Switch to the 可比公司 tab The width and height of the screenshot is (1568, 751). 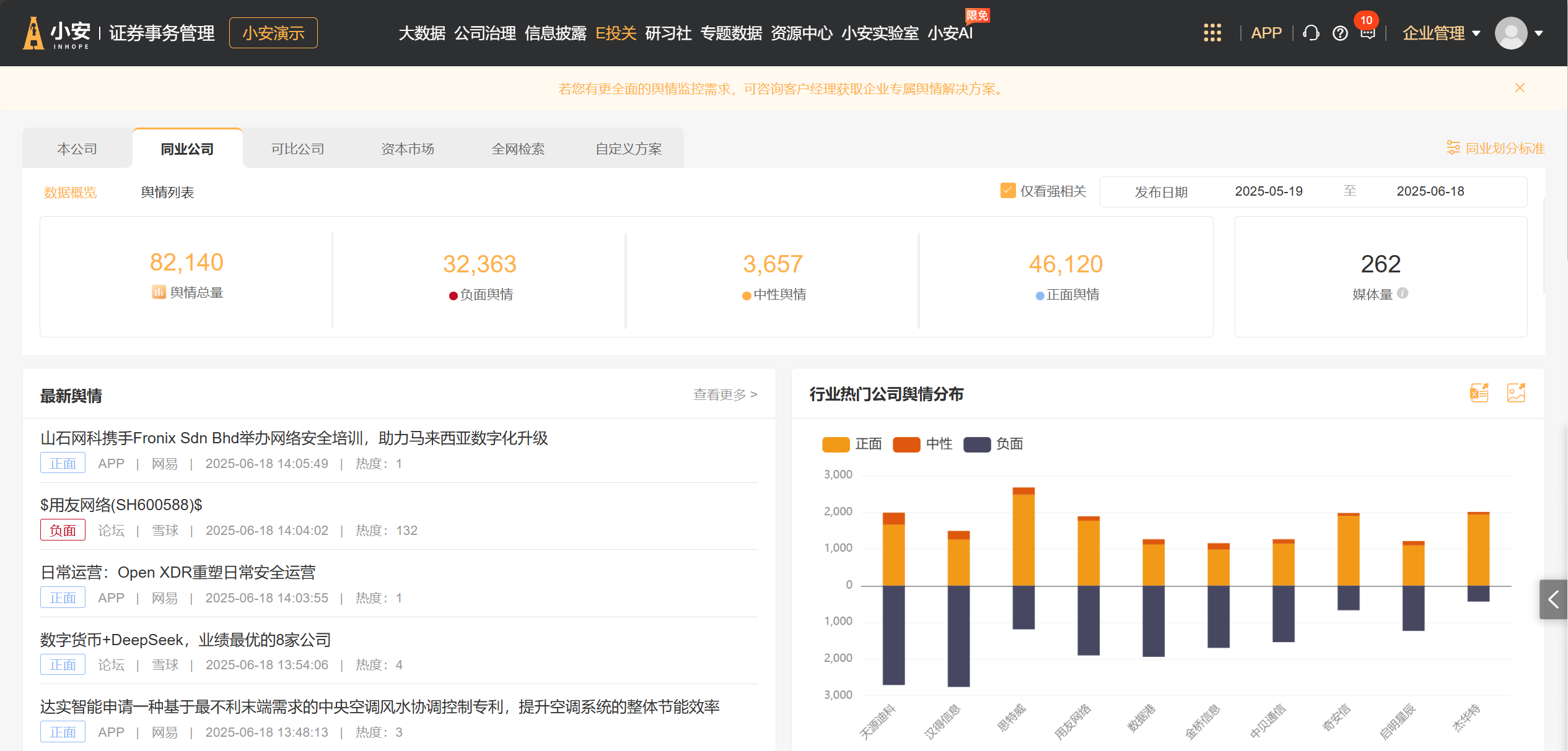tap(297, 149)
